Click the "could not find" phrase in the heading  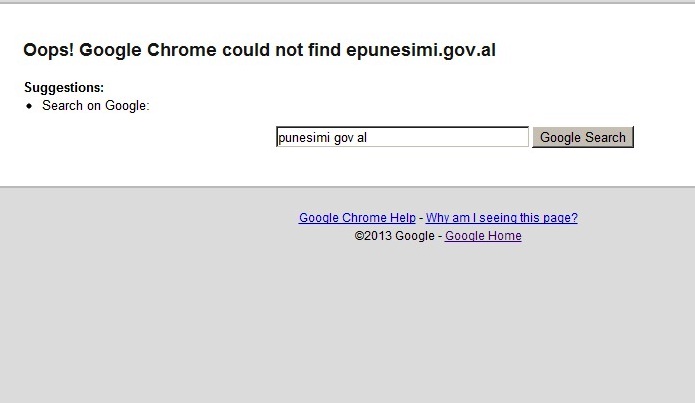281,51
